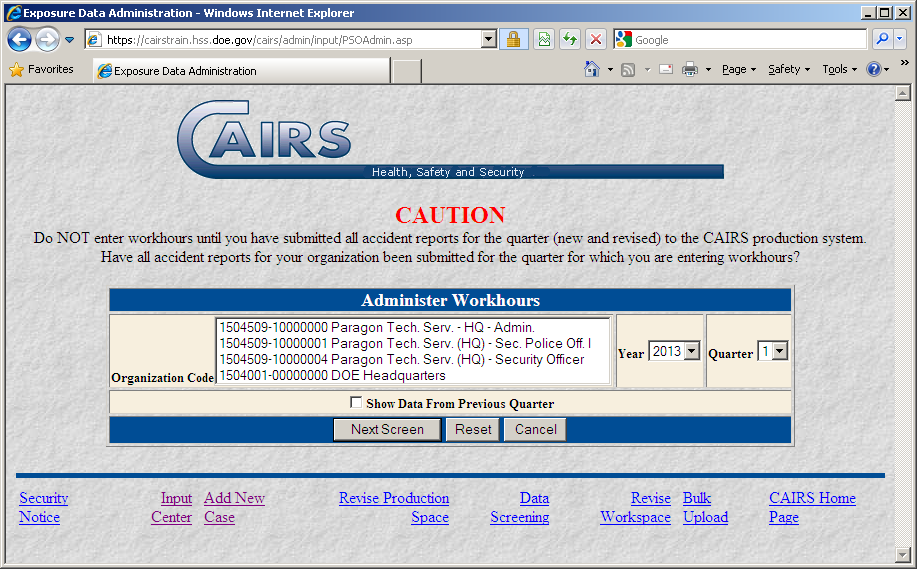
Task: Click the Compatibility View icon
Action: click(544, 40)
